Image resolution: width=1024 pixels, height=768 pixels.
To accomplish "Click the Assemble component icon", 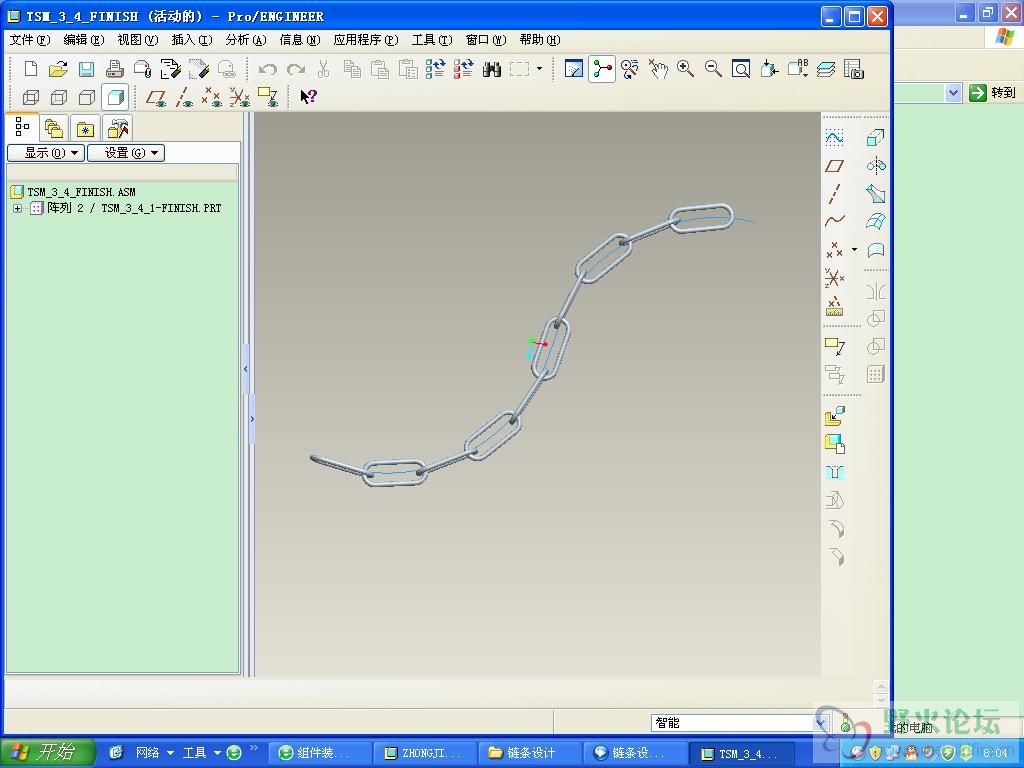I will point(835,416).
